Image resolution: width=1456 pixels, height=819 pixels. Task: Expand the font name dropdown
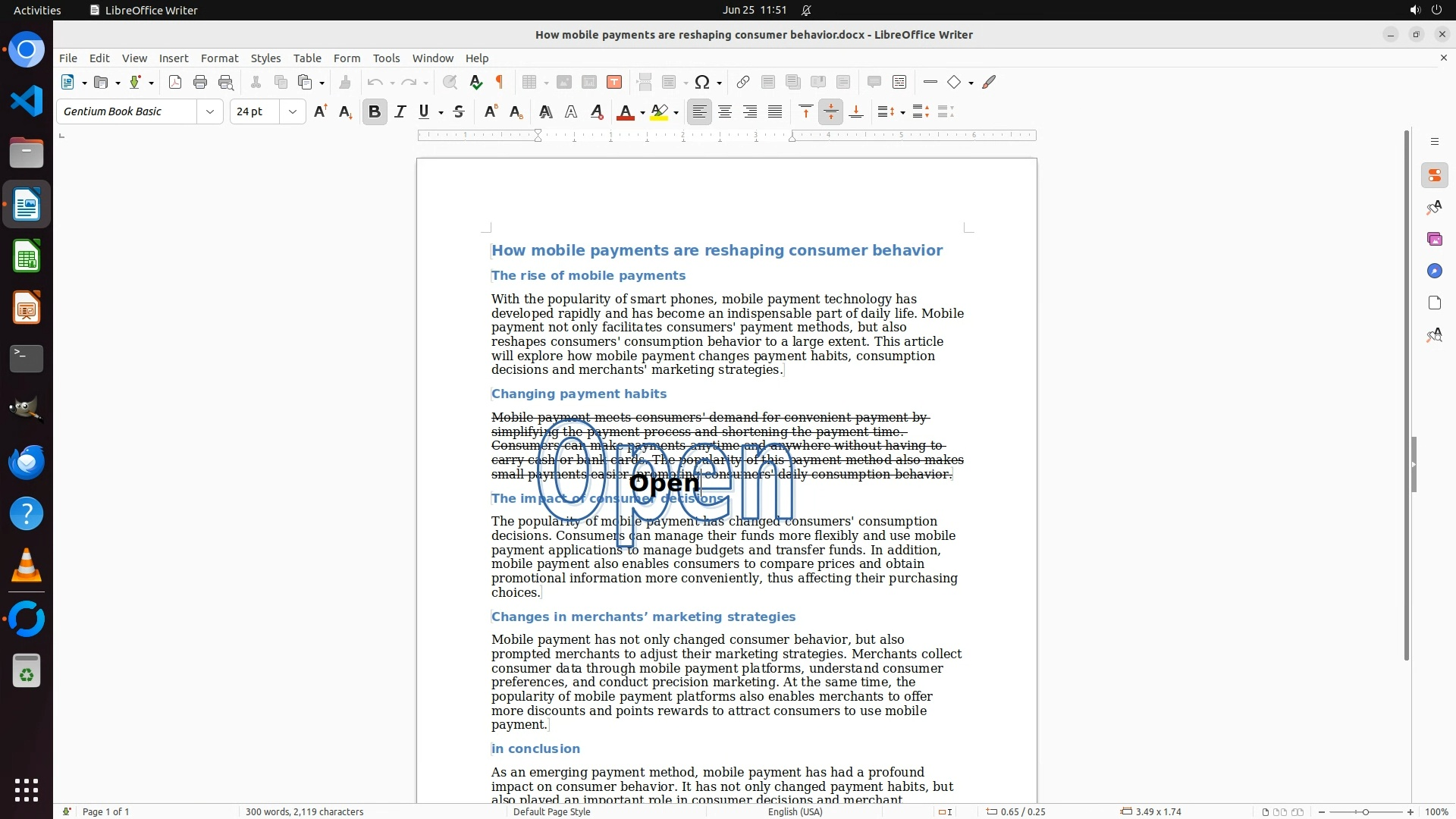[210, 112]
